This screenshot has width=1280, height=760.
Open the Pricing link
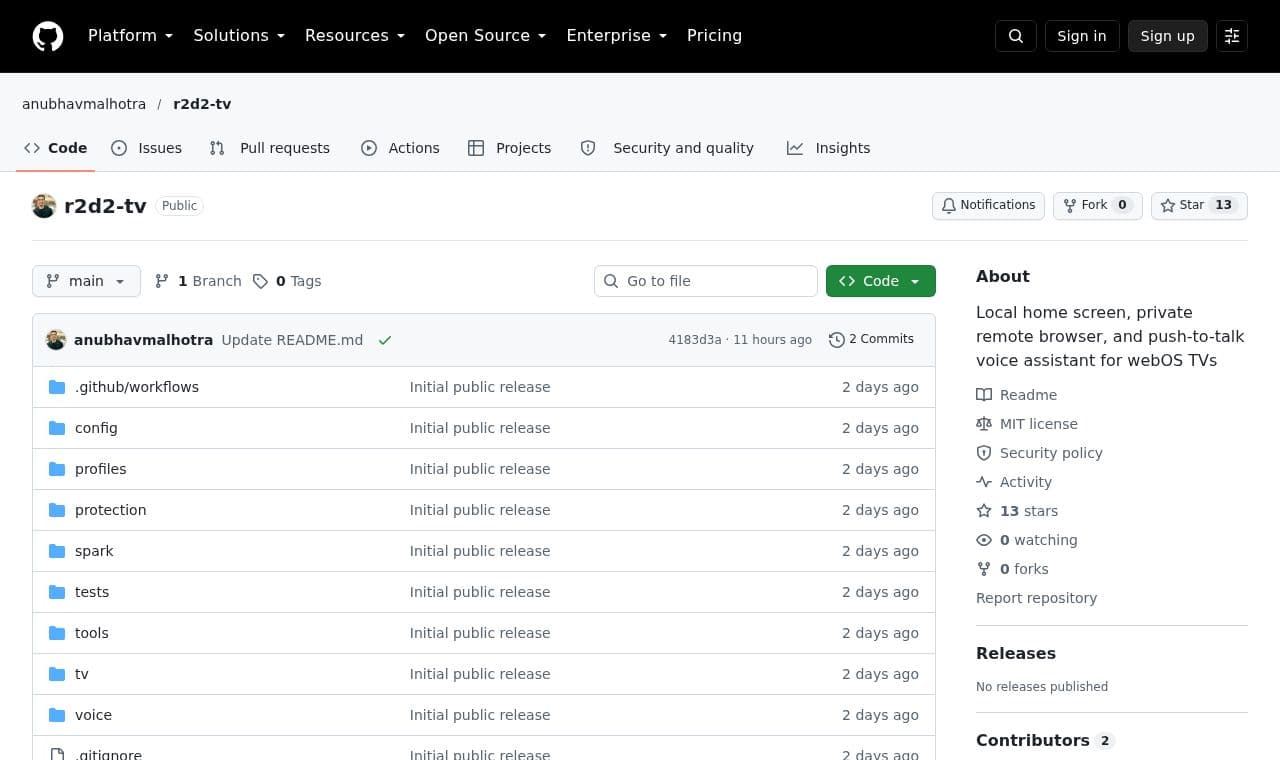coord(714,36)
